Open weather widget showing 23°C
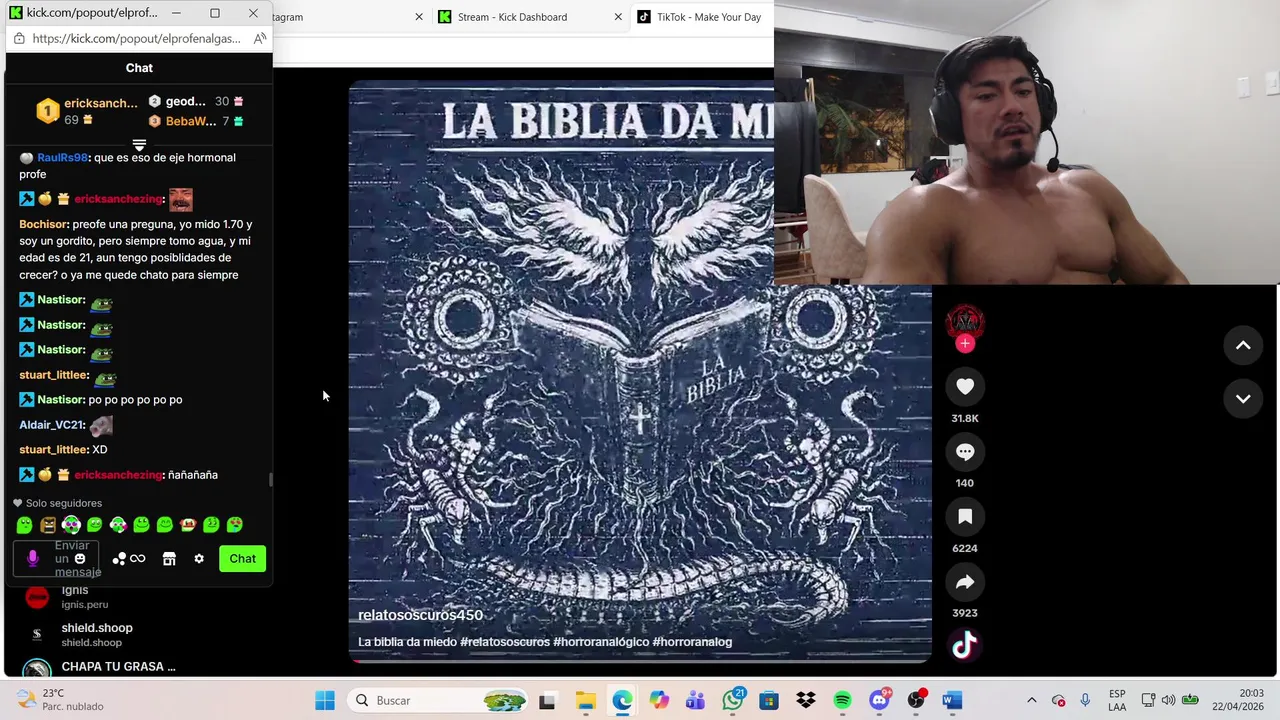1280x720 pixels. 60,700
